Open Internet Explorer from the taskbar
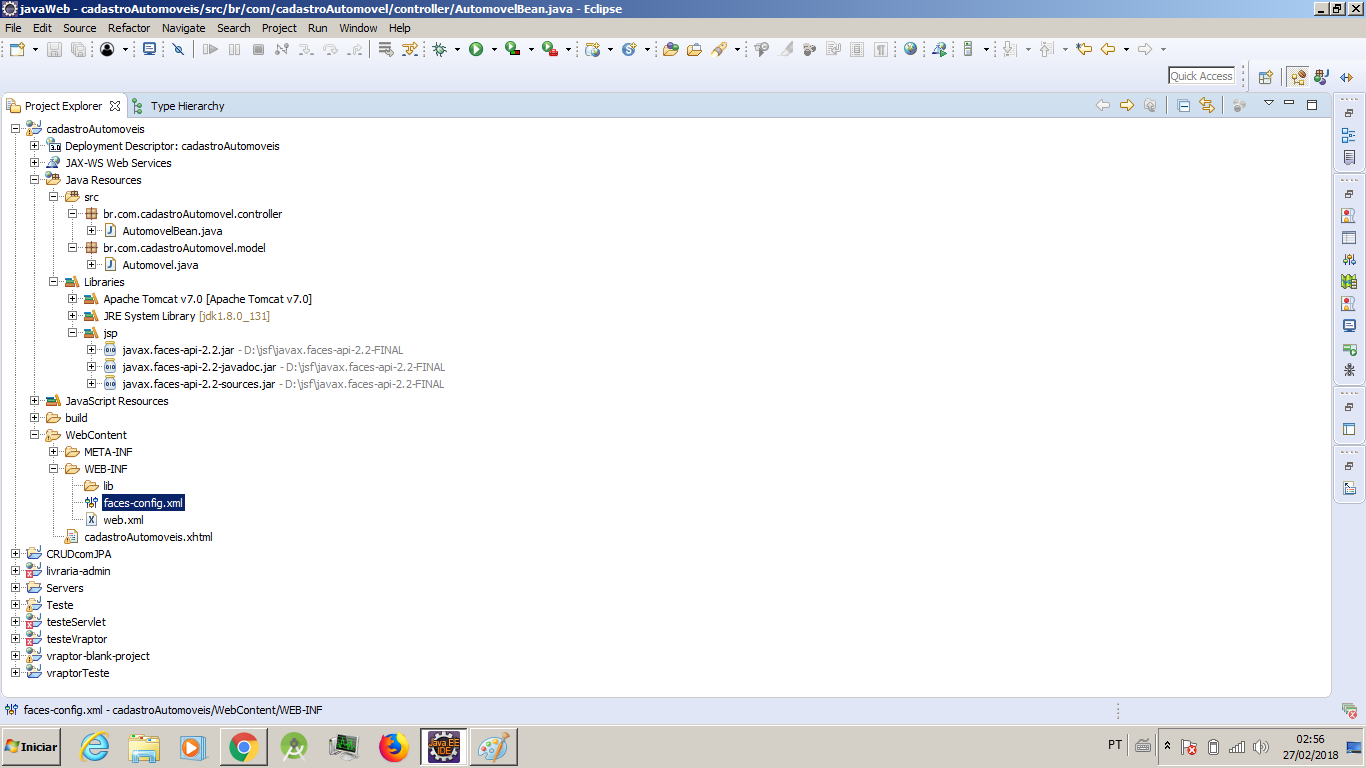1366x768 pixels. [x=94, y=747]
